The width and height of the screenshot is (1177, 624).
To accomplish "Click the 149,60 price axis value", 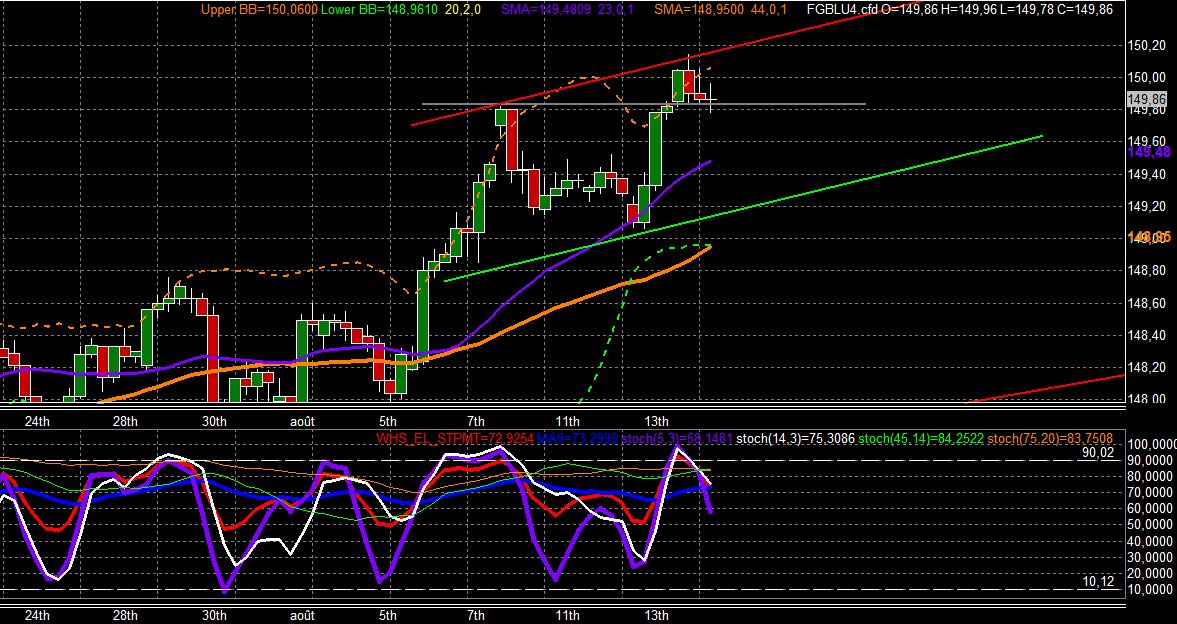I will click(1147, 141).
